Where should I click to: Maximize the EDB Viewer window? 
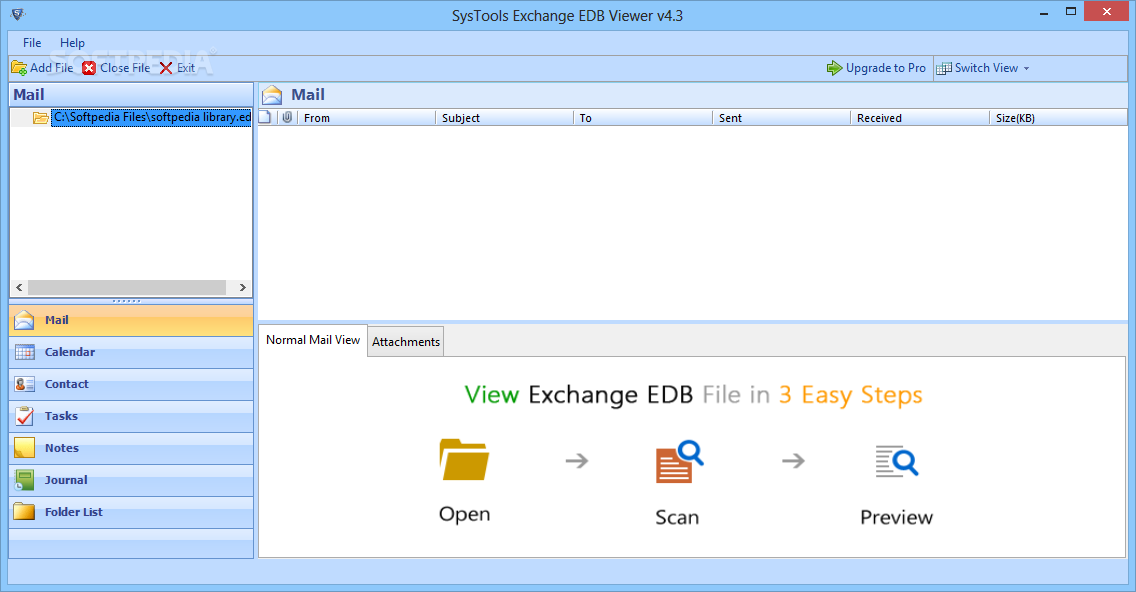tap(1071, 12)
